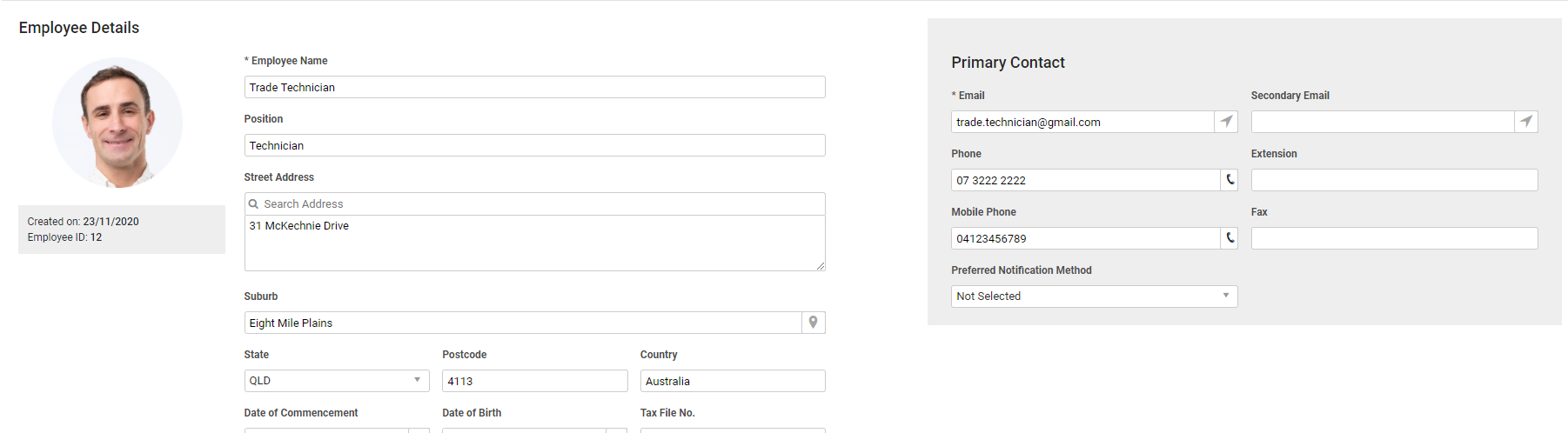Viewport: 1568px width, 433px height.
Task: Click the Country field showing Australia
Action: click(x=733, y=381)
